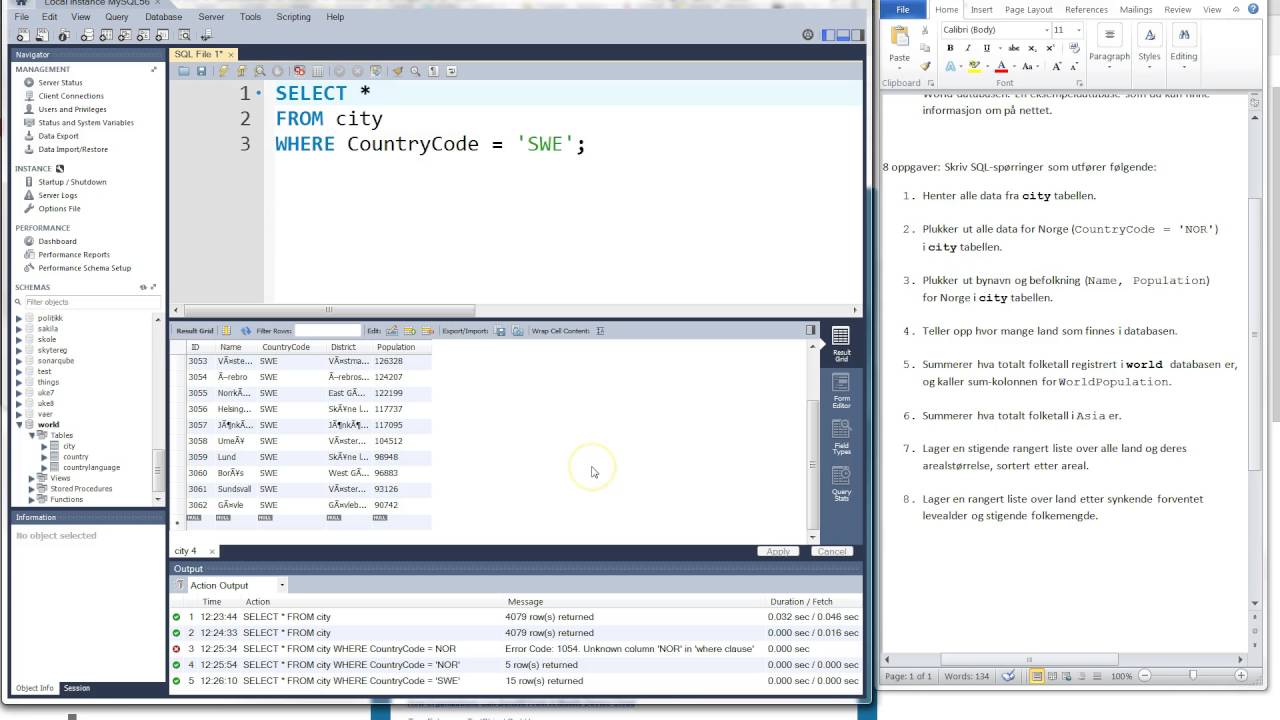Click the Paste button in Word
The height and width of the screenshot is (720, 1280).
tap(900, 45)
